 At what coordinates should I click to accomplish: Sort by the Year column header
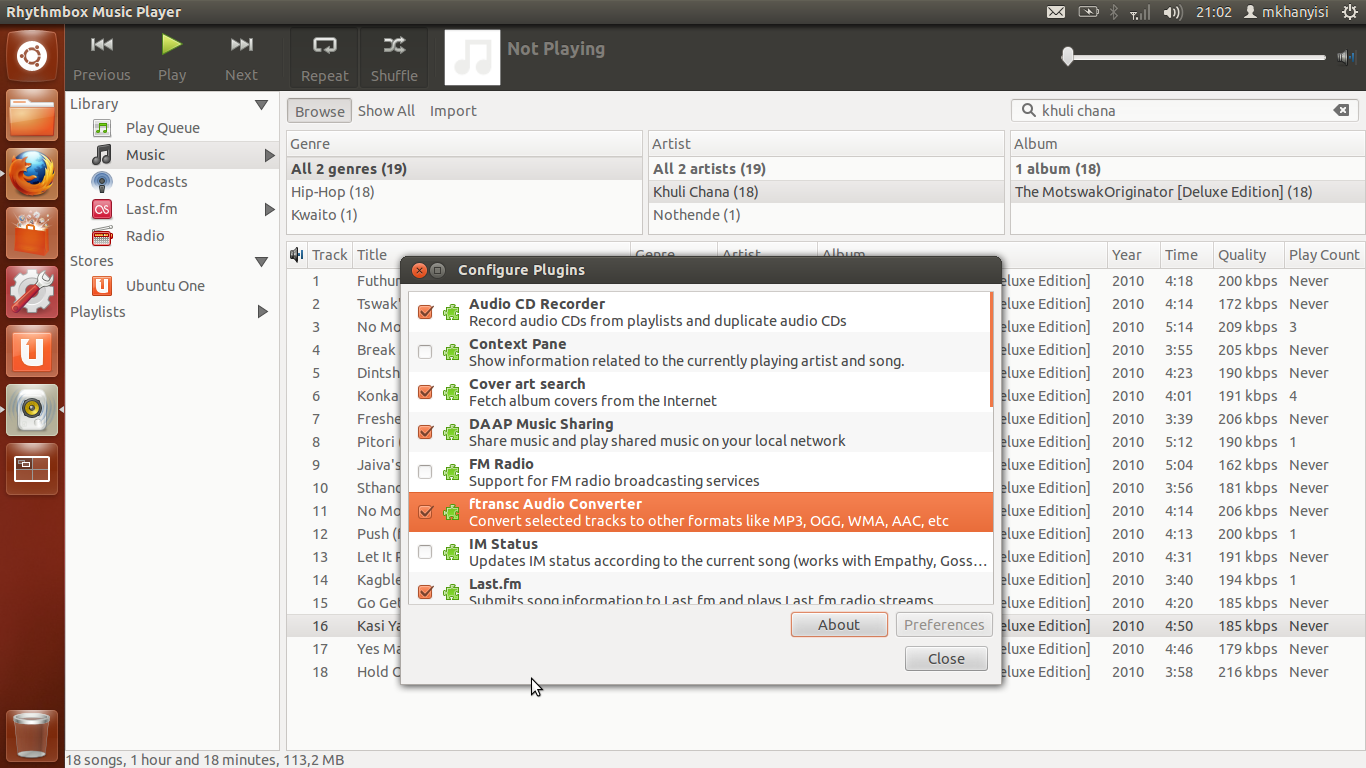tap(1132, 255)
